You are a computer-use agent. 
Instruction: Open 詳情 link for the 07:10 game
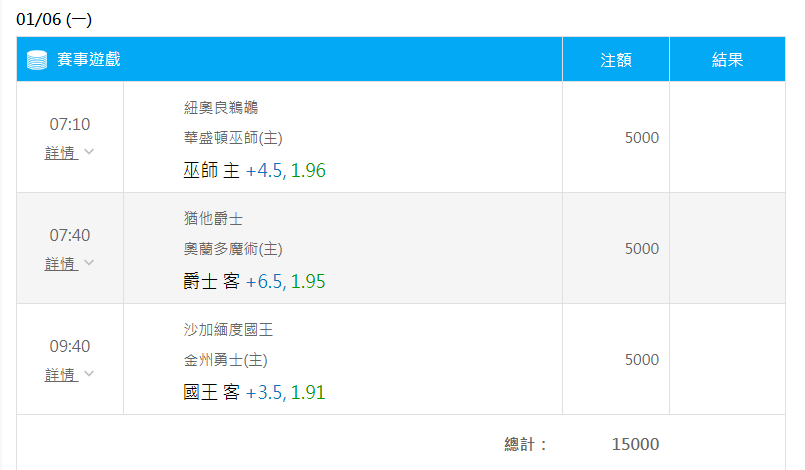point(61,152)
